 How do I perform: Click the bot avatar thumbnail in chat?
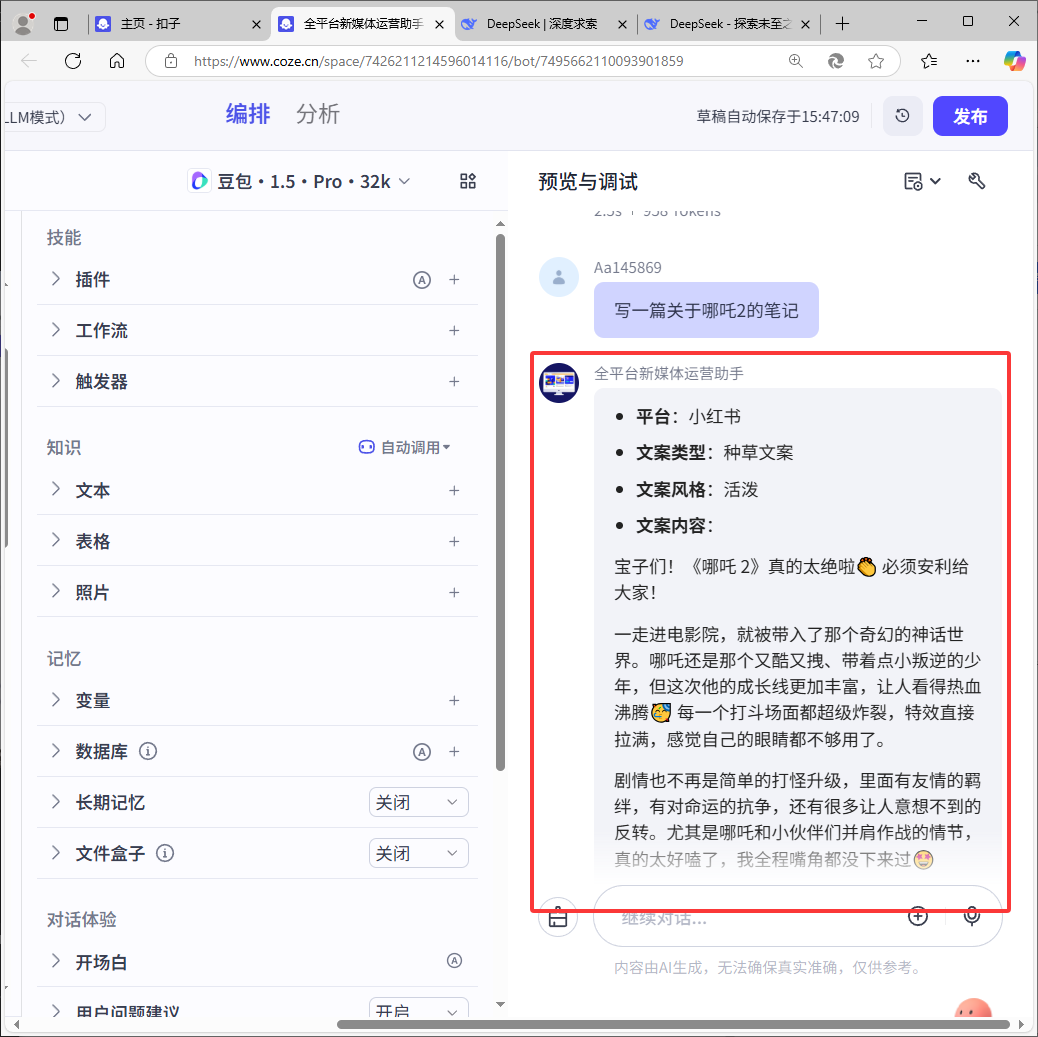[559, 383]
